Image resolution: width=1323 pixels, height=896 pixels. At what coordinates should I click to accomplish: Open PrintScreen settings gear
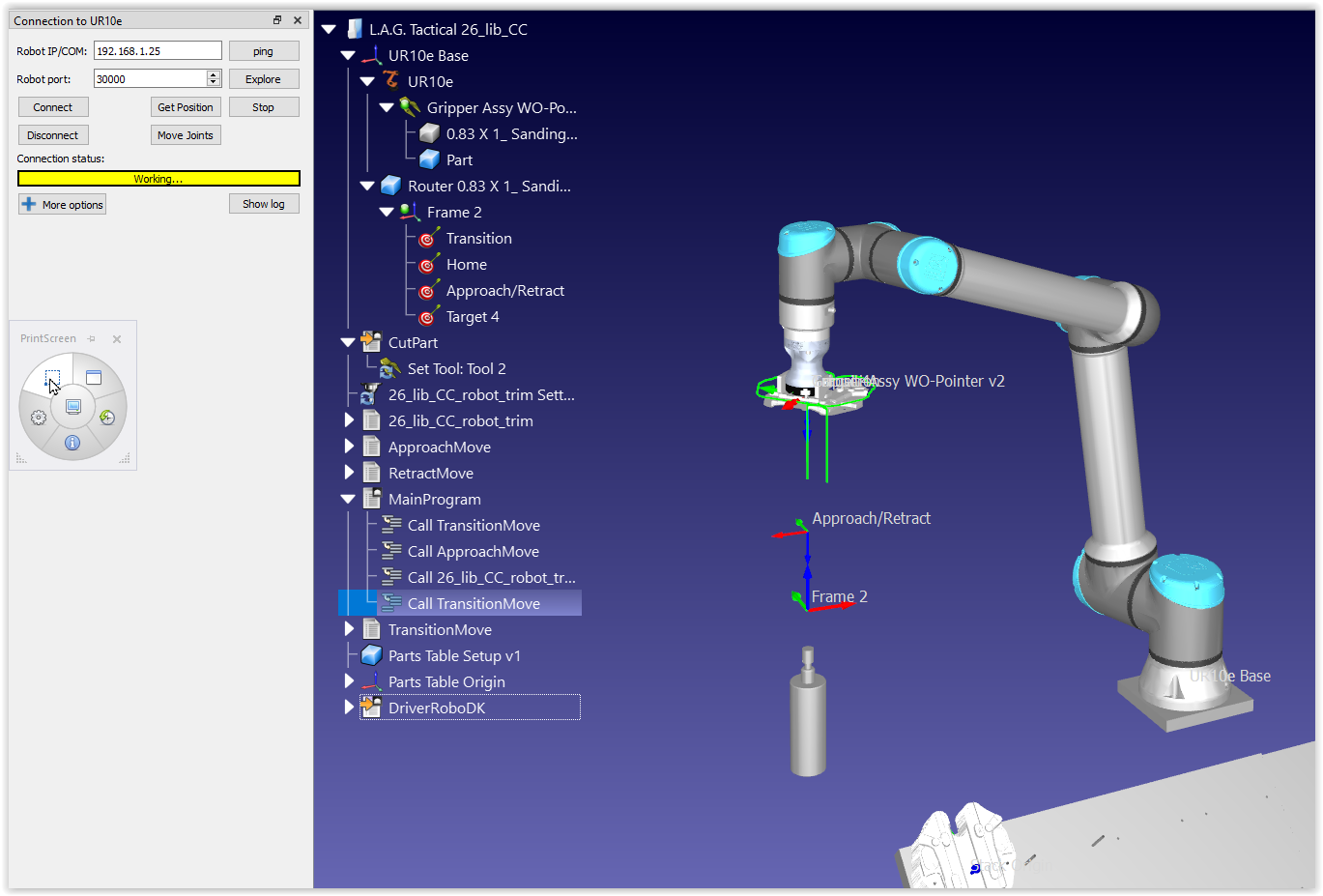click(39, 418)
